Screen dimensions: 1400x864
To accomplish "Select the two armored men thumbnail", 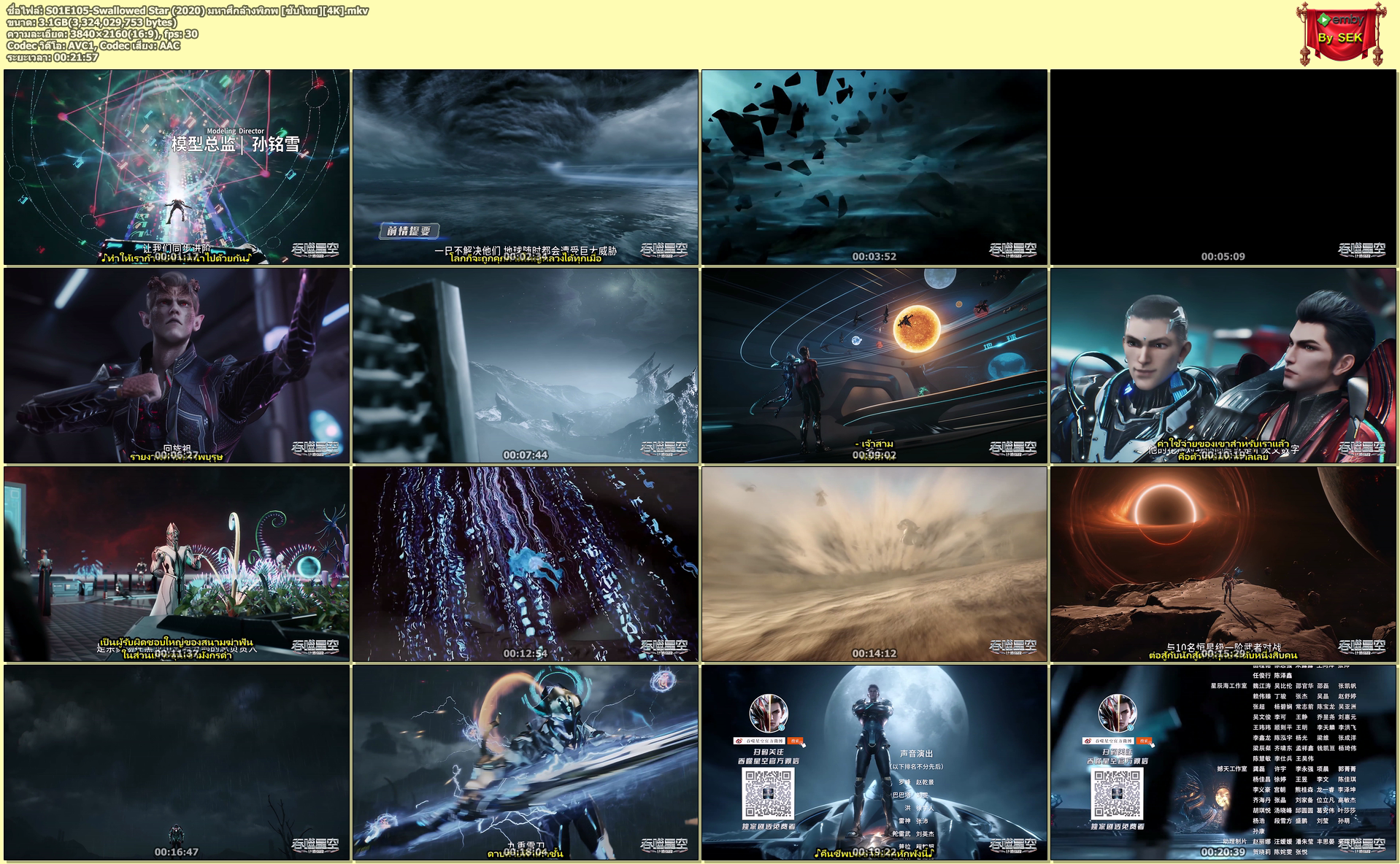I will point(1223,366).
